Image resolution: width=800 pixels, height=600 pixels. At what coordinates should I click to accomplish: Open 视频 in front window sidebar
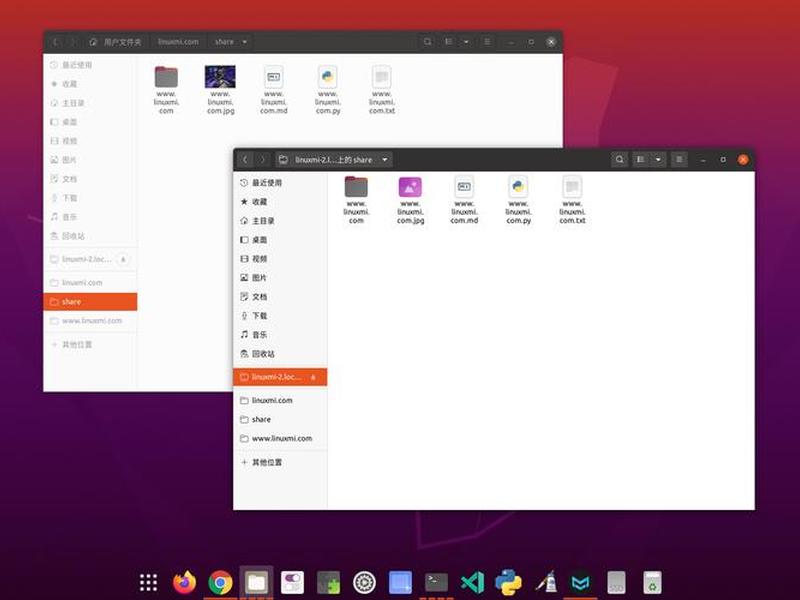(280, 259)
